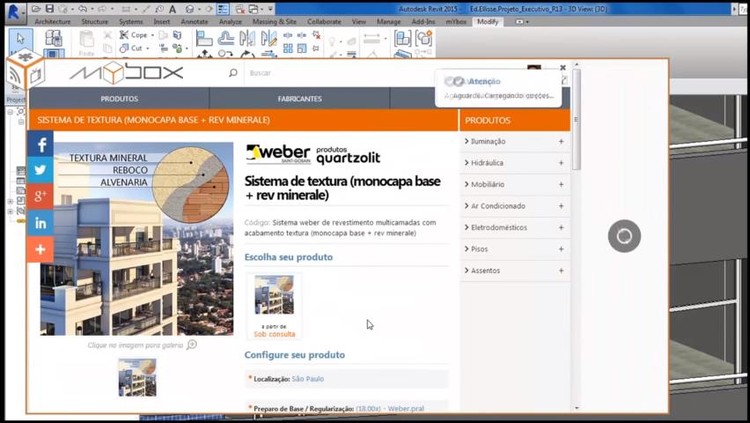Viewport: 750px width, 423px height.
Task: Open the Collaborate ribbon tab
Action: [324, 22]
